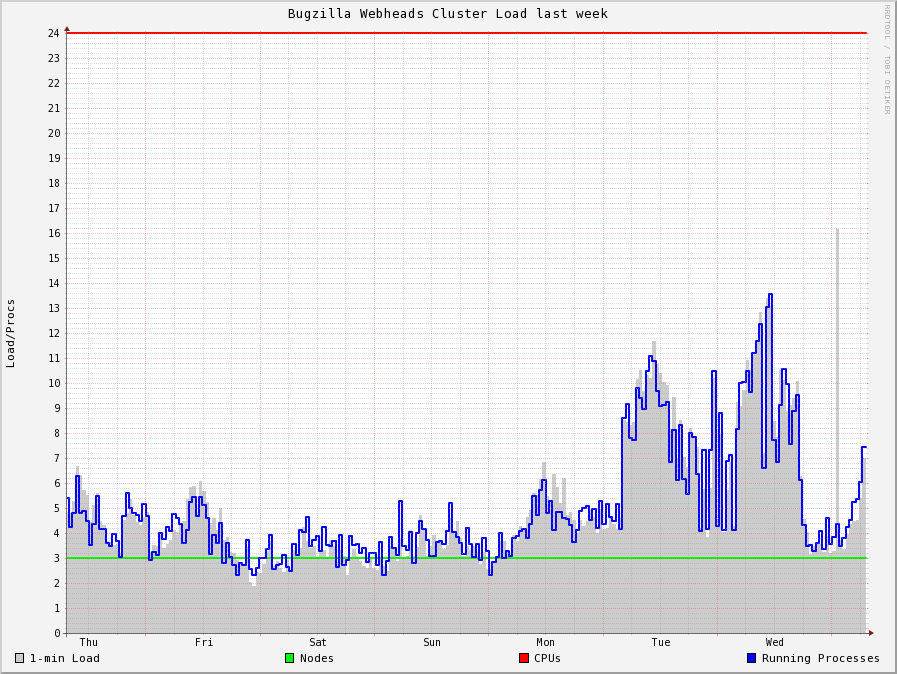Click the y-axis value '21'
The width and height of the screenshot is (897, 674).
click(54, 108)
